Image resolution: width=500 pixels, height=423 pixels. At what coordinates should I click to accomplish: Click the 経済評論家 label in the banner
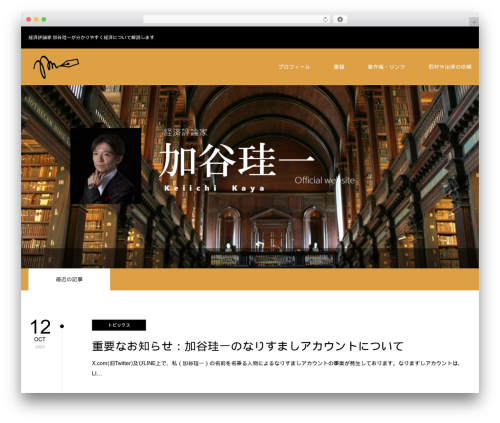(185, 132)
